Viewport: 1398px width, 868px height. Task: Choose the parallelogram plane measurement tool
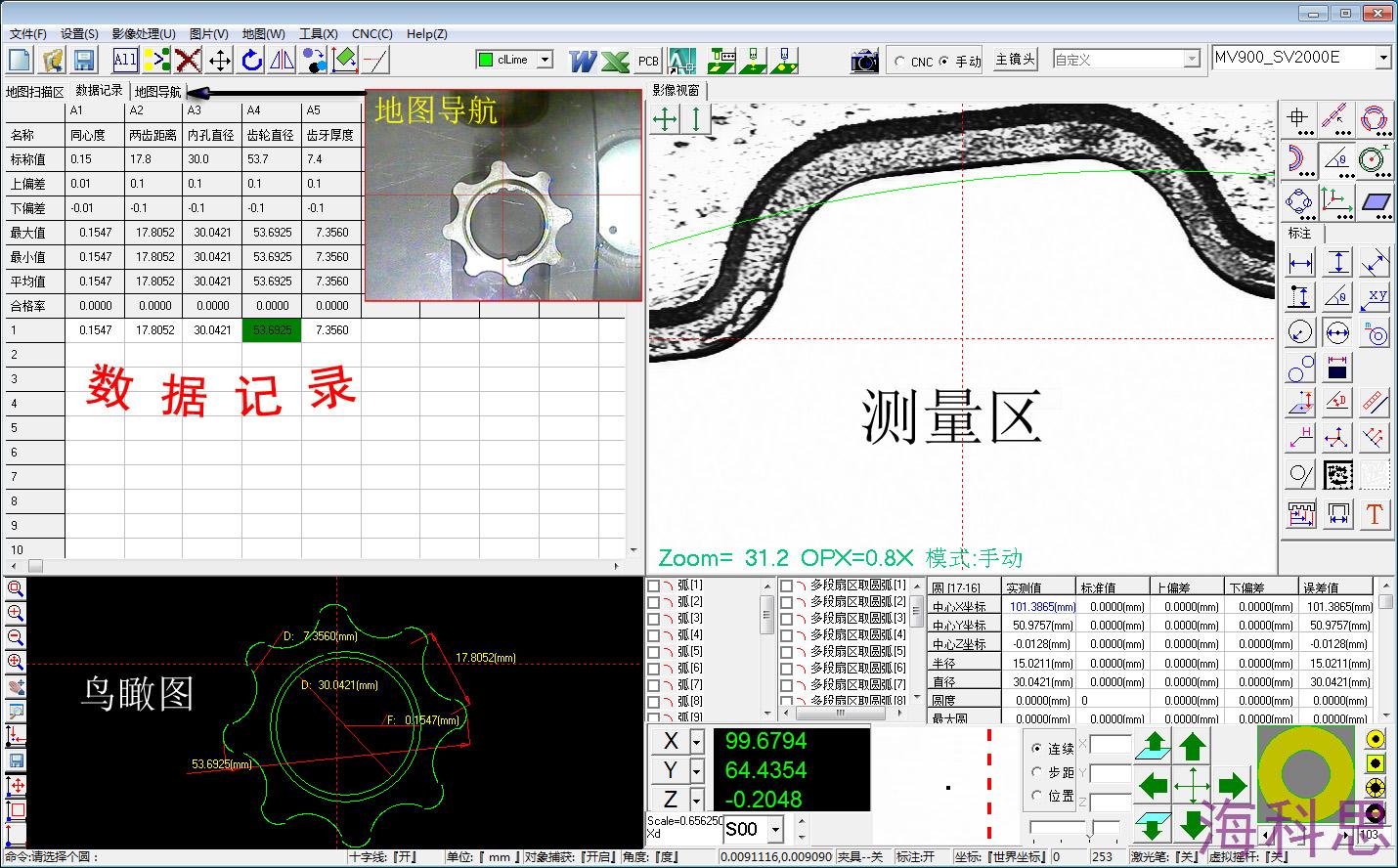[x=1376, y=201]
